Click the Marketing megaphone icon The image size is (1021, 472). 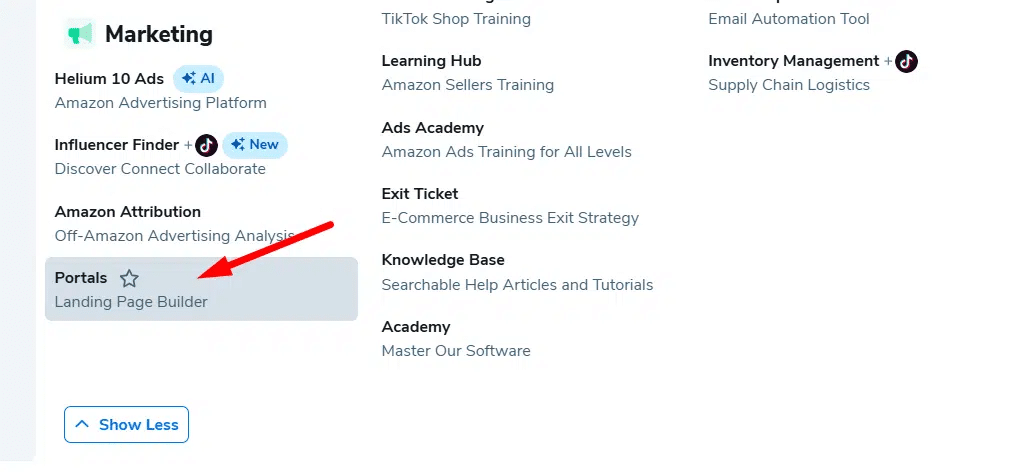click(x=79, y=34)
